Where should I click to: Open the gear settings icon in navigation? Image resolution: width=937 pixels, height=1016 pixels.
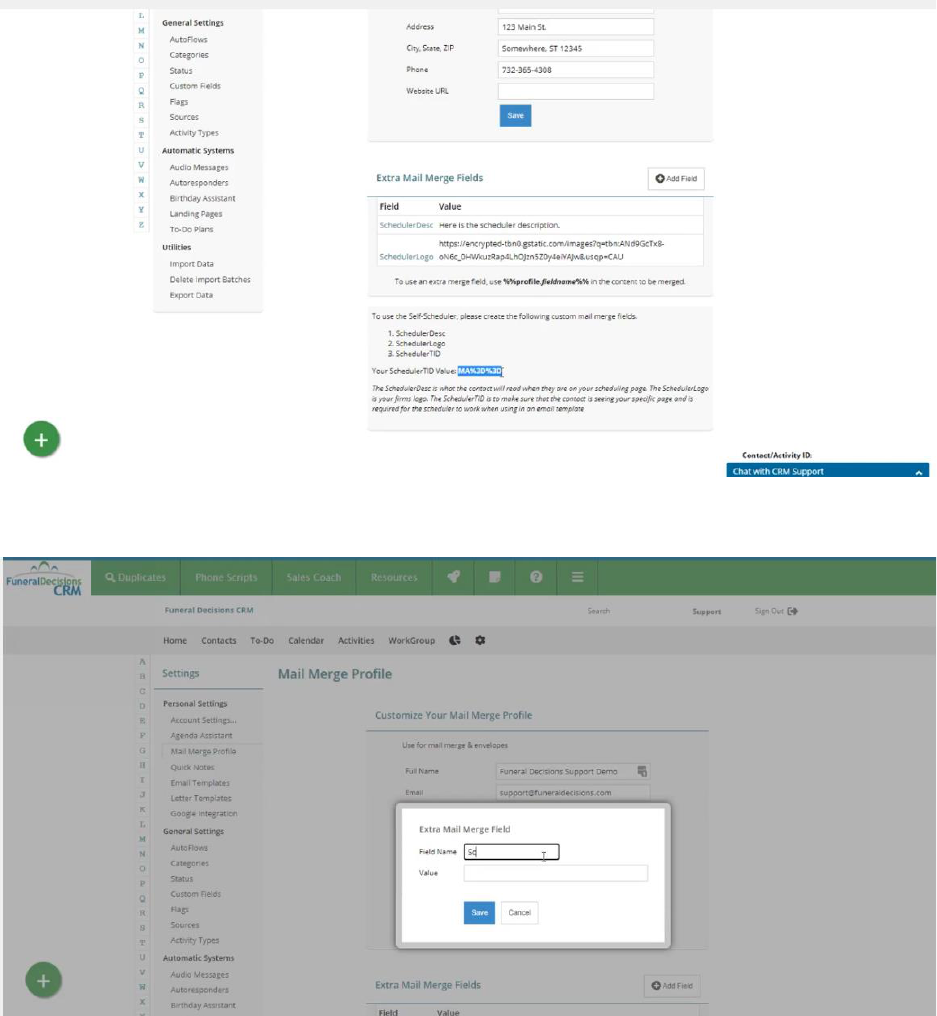pyautogui.click(x=479, y=641)
